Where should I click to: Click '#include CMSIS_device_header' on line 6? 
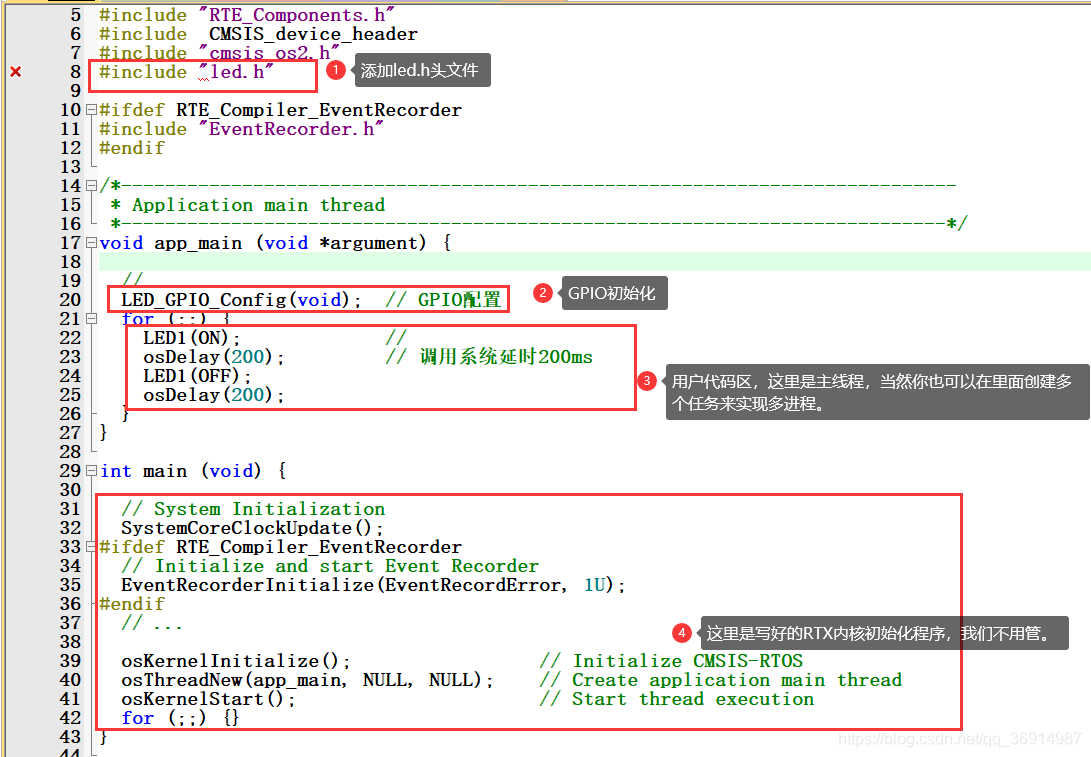tap(258, 34)
